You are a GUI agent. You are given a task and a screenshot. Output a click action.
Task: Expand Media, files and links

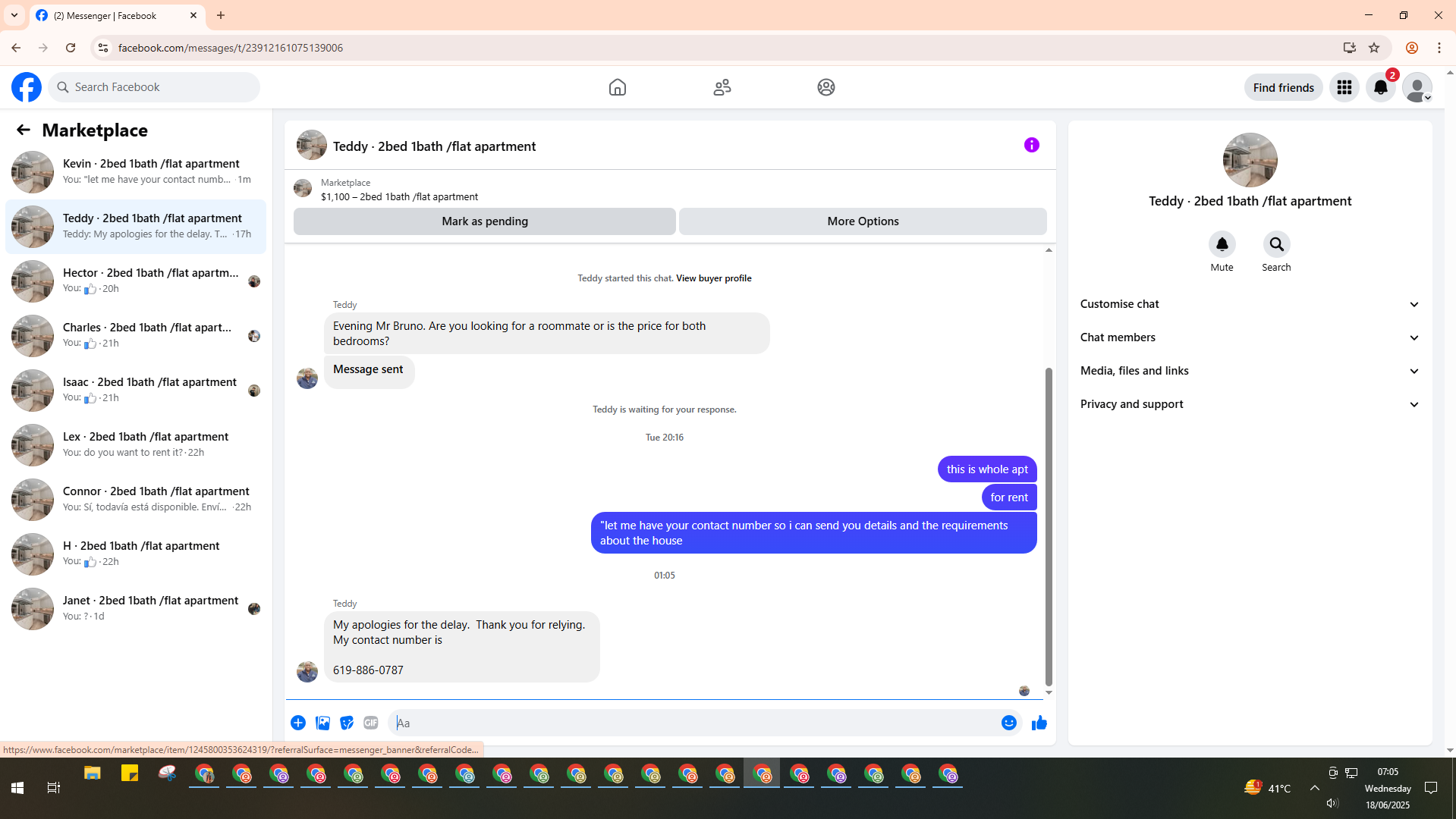(1250, 371)
